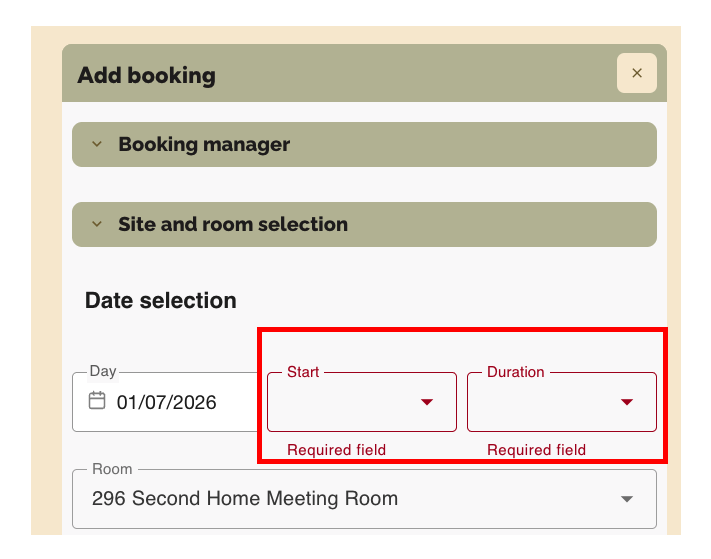The width and height of the screenshot is (711, 559).
Task: Click the chevron beside Site and room selection
Action: click(97, 224)
